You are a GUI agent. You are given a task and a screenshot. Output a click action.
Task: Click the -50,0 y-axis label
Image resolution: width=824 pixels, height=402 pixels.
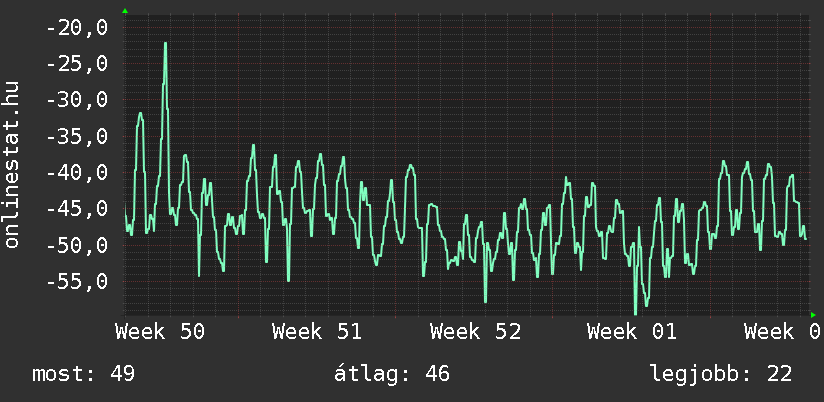coord(76,245)
